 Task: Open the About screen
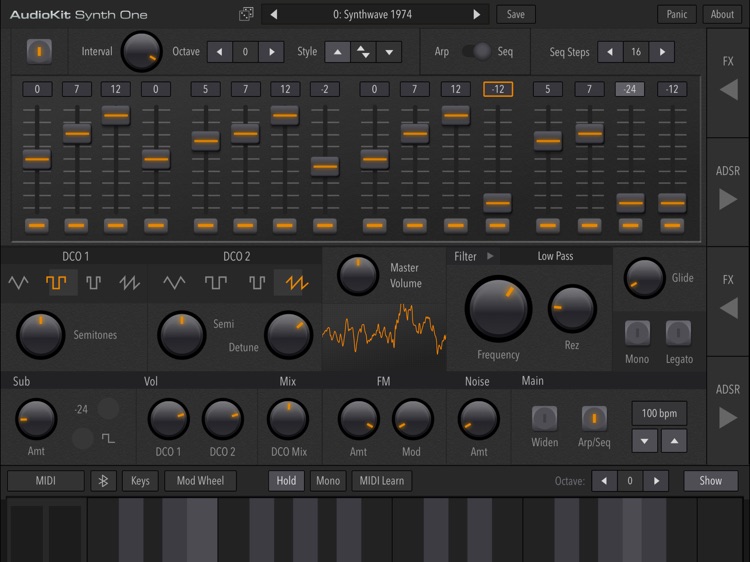click(x=722, y=14)
